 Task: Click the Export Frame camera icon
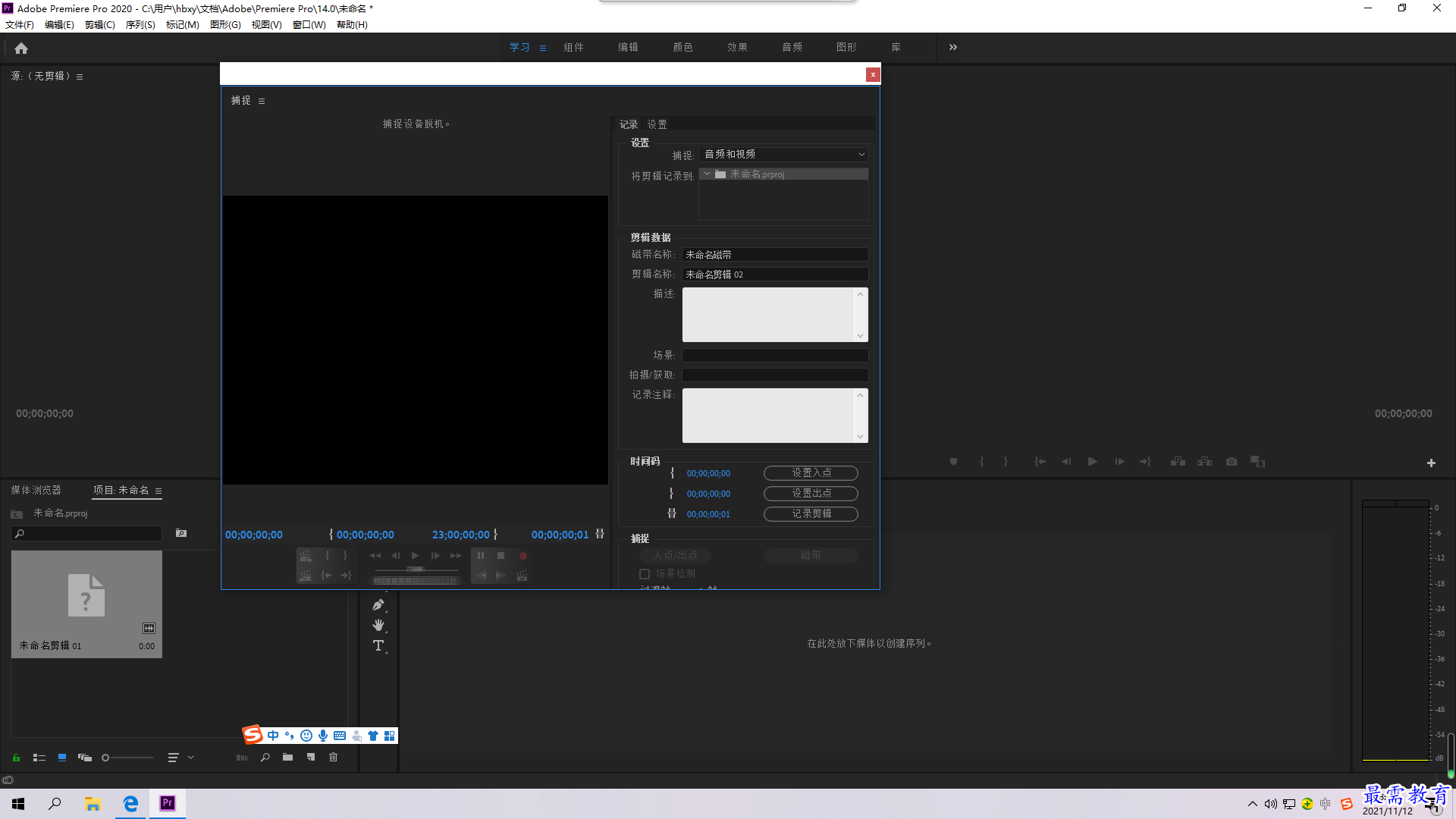(1232, 461)
